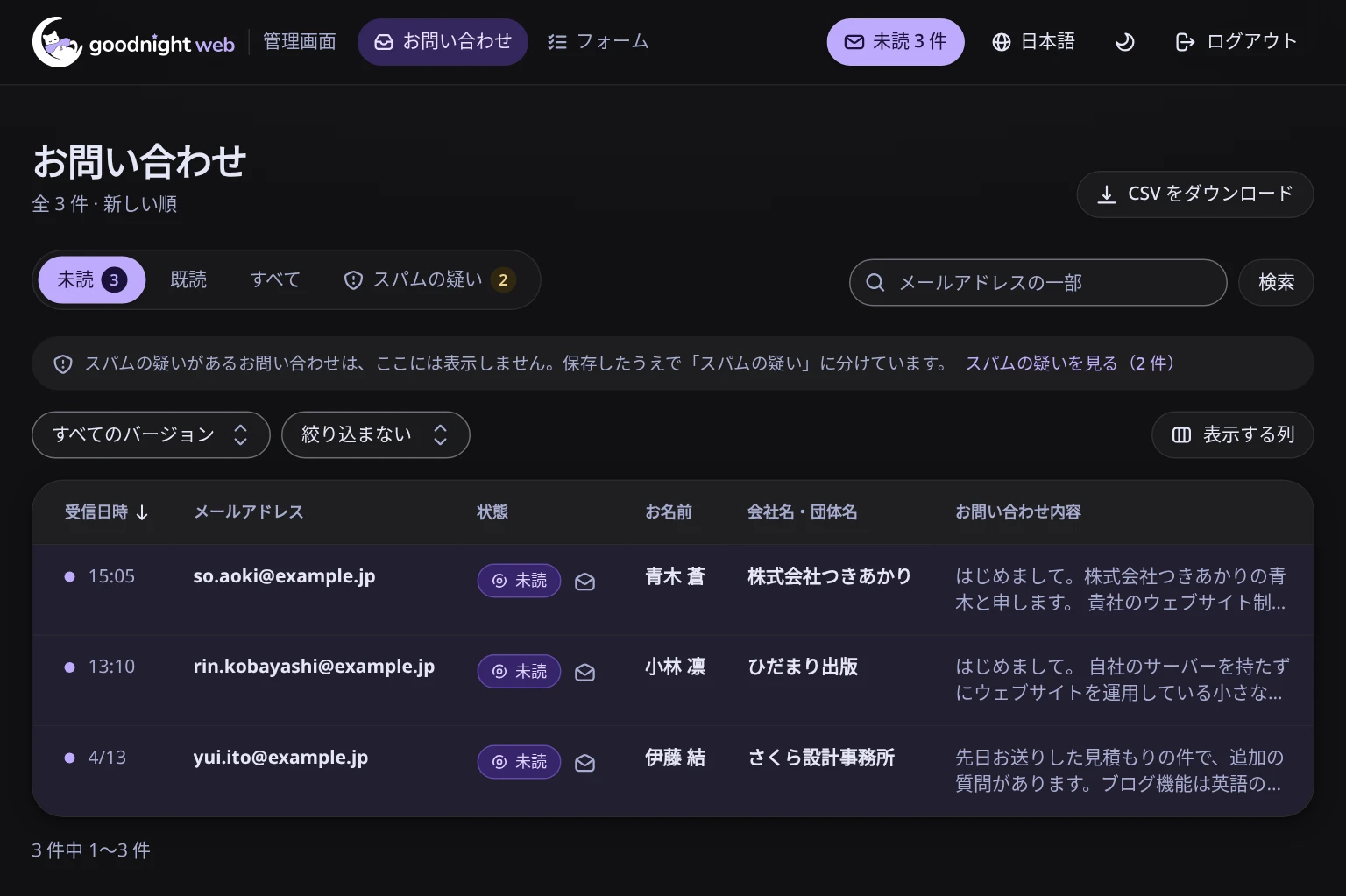Open the すべてのバージョン dropdown
Image resolution: width=1346 pixels, height=896 pixels.
click(151, 434)
